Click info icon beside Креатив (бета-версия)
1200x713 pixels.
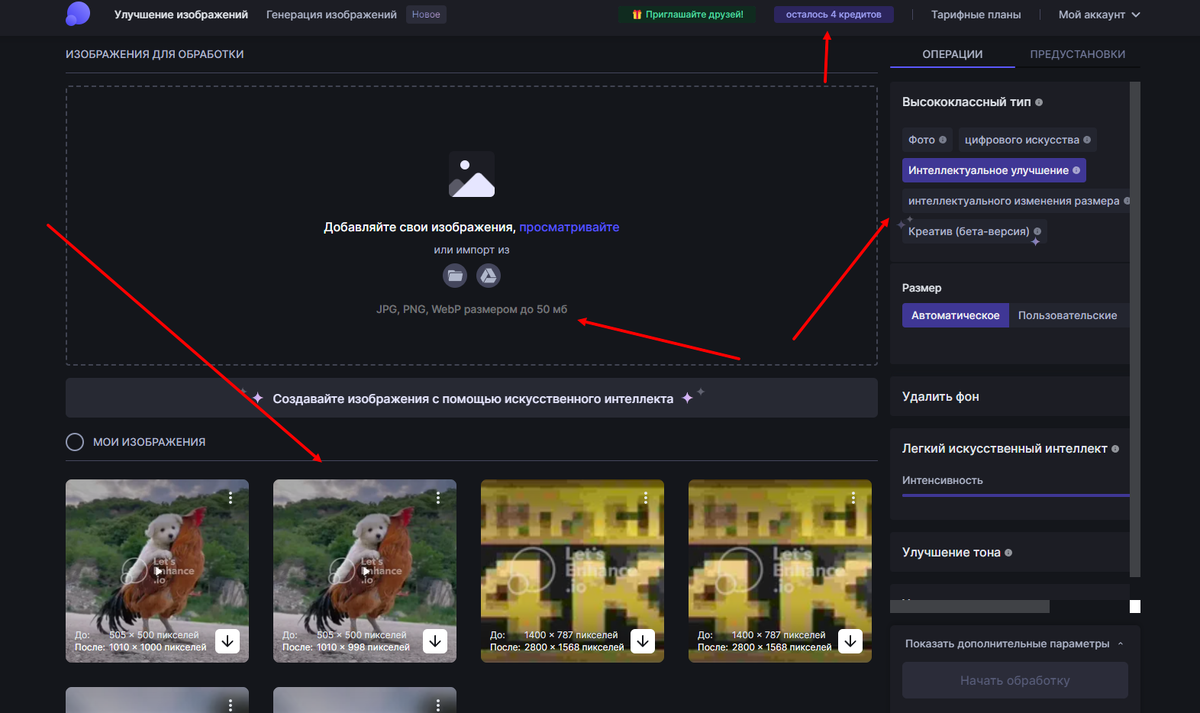click(x=1037, y=231)
